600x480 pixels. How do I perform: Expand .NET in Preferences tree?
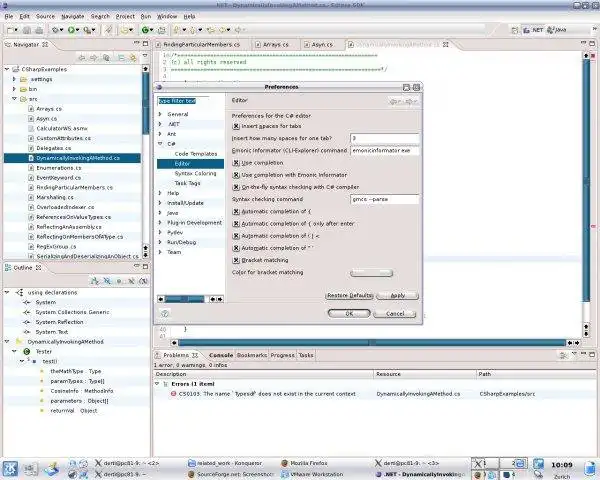pyautogui.click(x=160, y=124)
